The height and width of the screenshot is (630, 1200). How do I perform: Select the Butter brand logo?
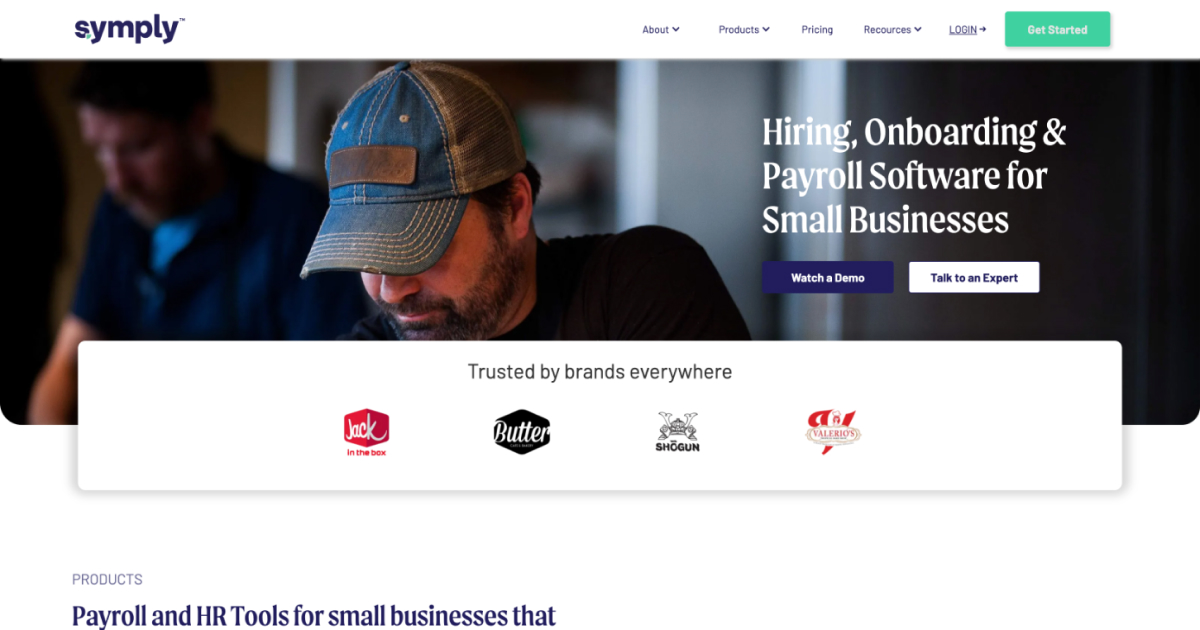(522, 432)
